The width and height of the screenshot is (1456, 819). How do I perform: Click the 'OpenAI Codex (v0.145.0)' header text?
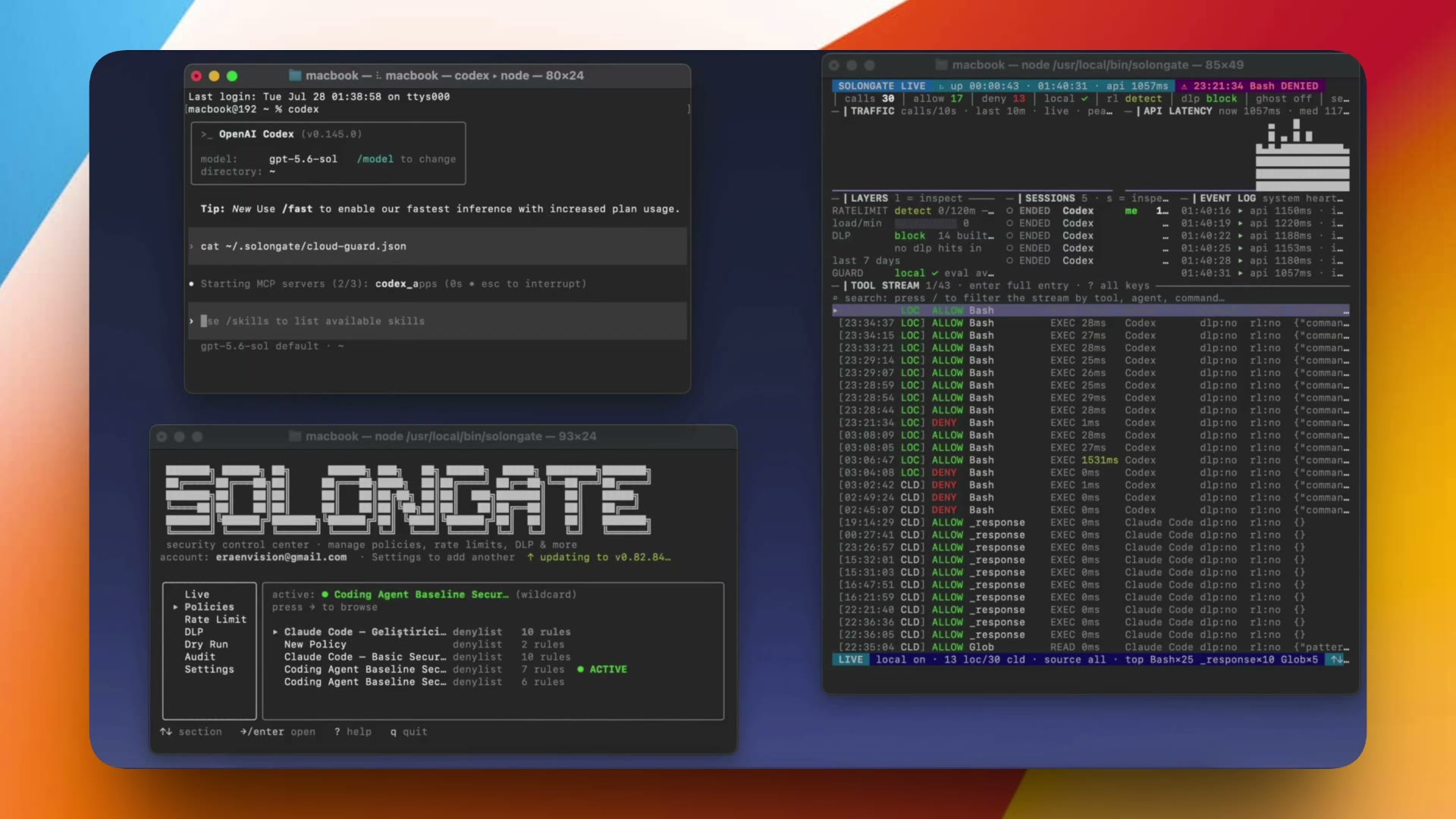(x=290, y=134)
